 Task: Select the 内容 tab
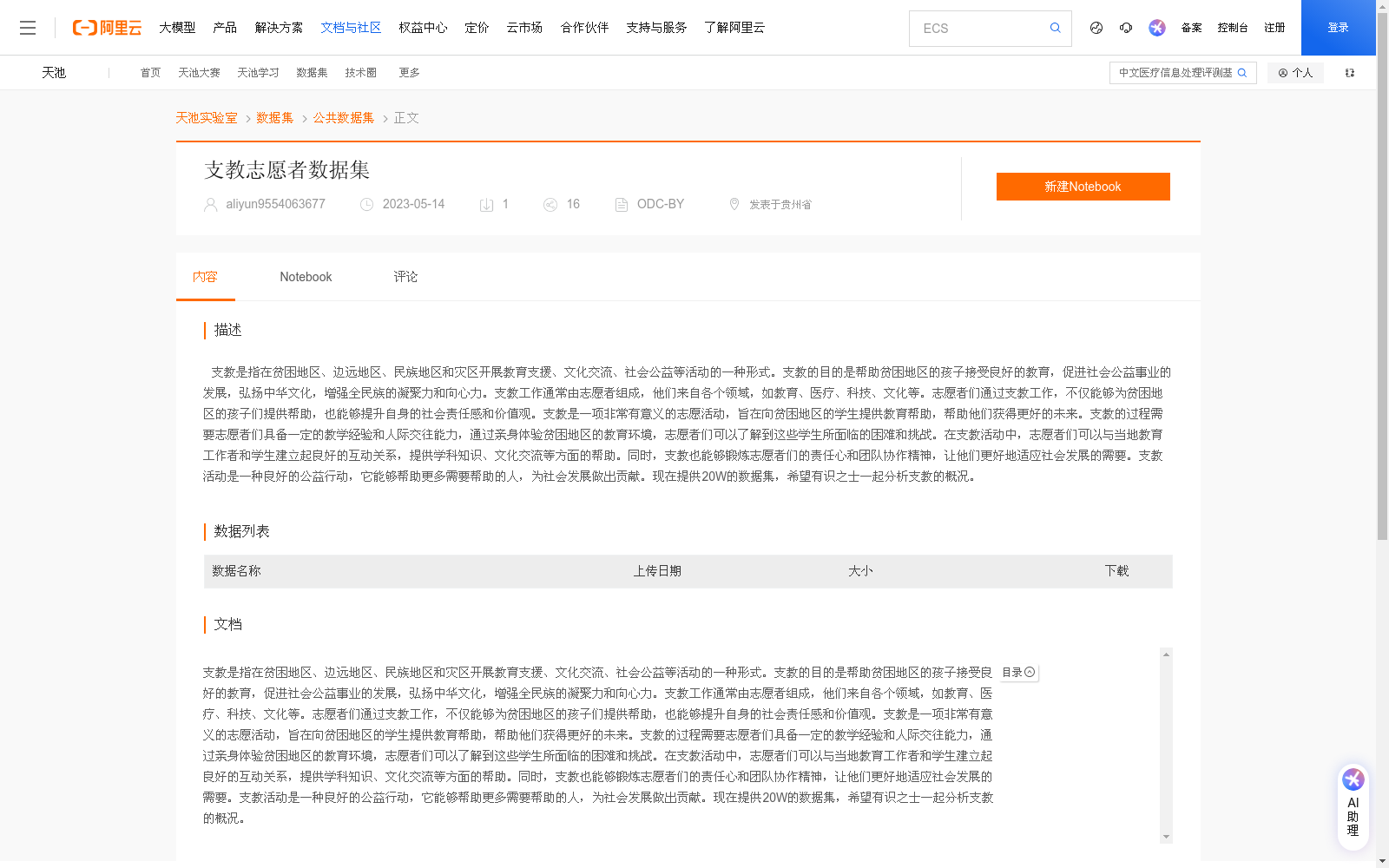(x=205, y=277)
